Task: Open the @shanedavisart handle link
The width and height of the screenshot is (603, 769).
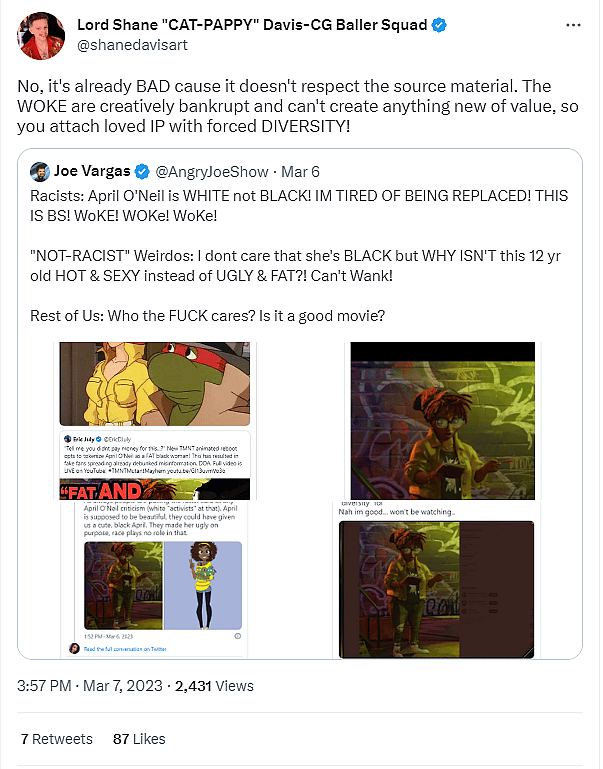Action: (132, 45)
